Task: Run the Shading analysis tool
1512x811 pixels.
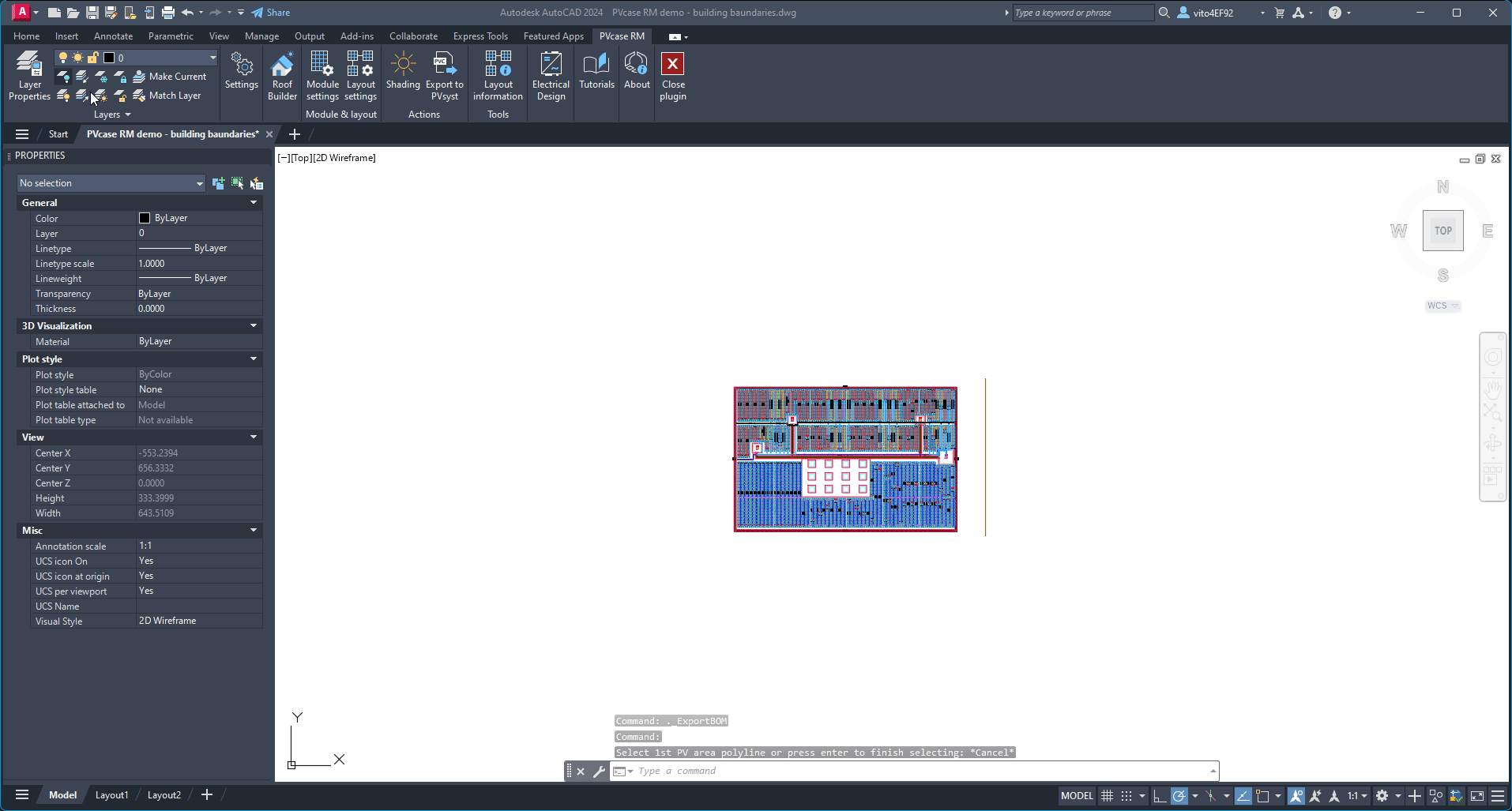Action: (403, 71)
